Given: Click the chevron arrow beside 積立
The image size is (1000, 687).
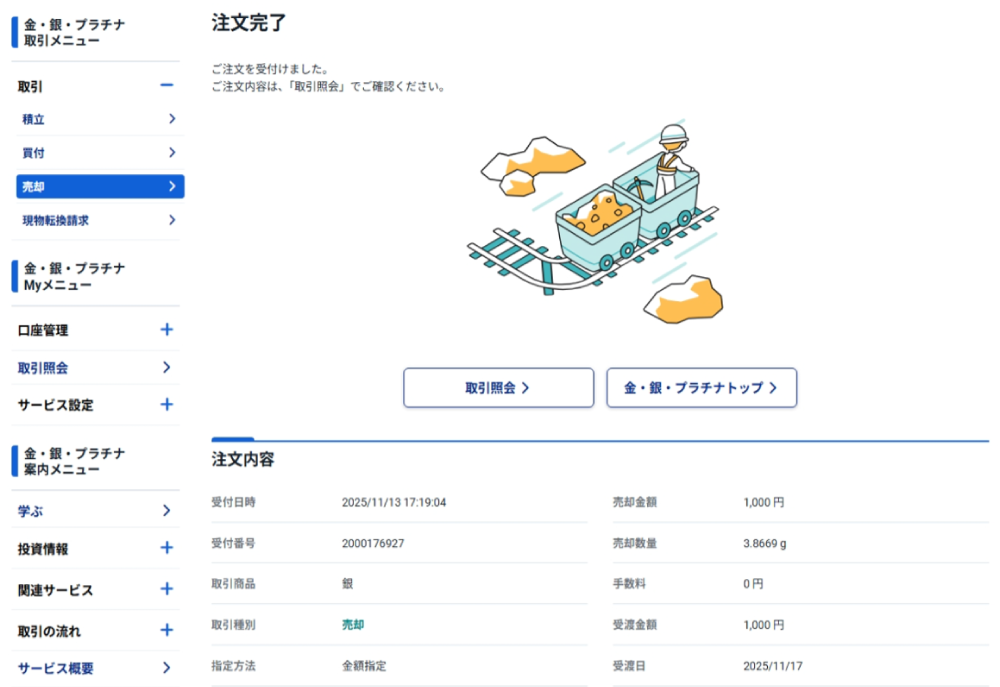Looking at the screenshot, I should [172, 119].
